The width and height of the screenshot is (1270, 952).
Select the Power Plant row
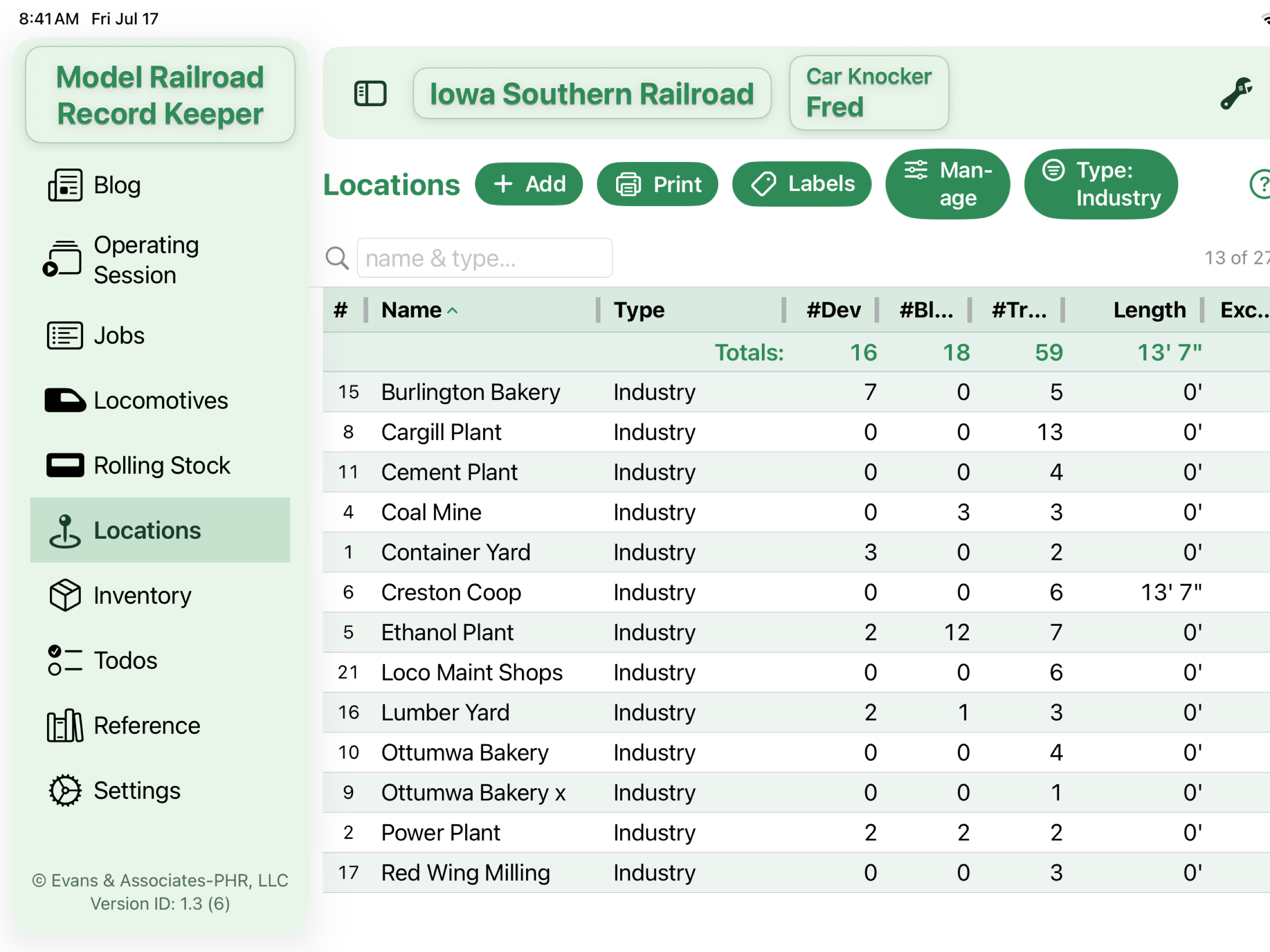tap(797, 833)
